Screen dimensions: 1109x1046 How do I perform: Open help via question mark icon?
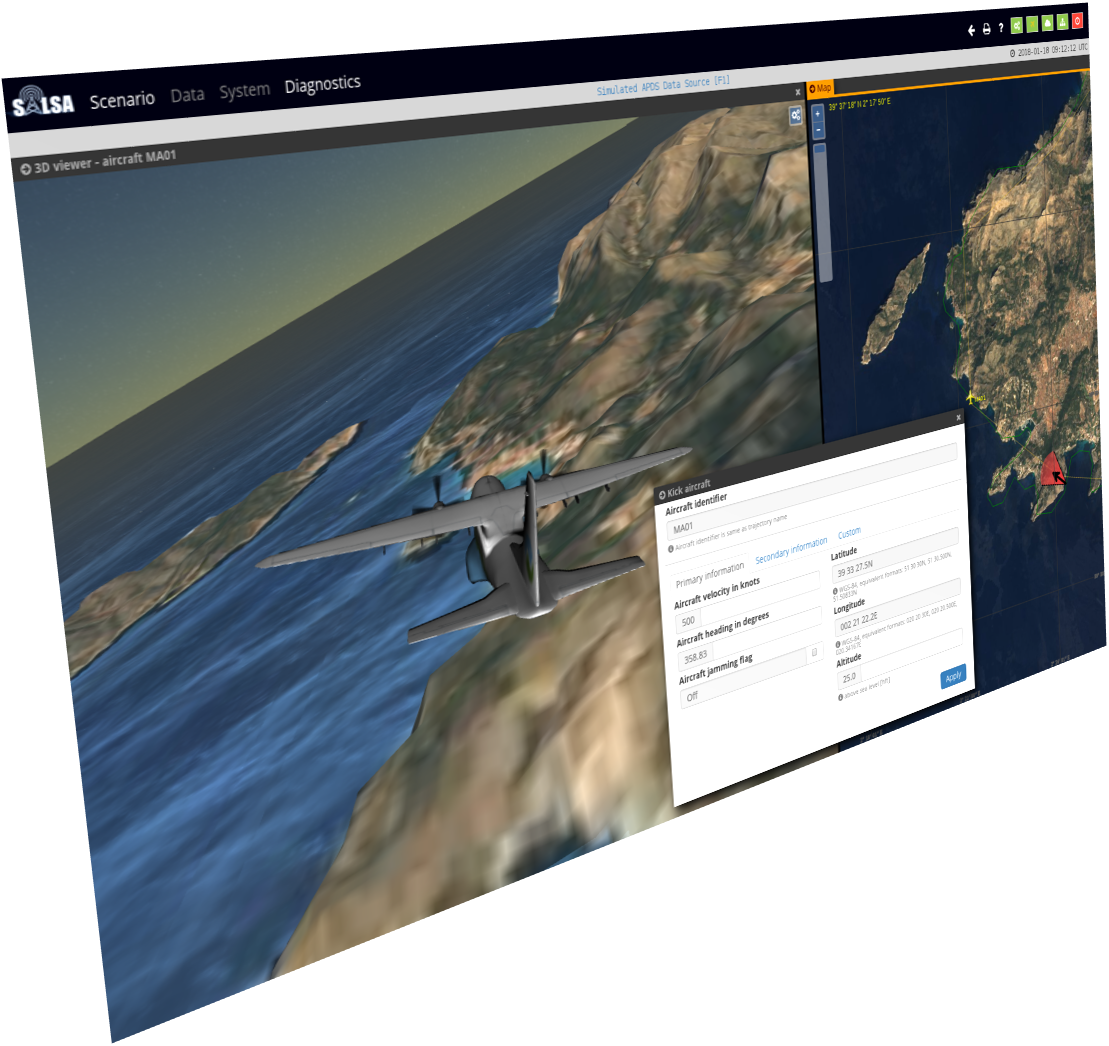1001,28
